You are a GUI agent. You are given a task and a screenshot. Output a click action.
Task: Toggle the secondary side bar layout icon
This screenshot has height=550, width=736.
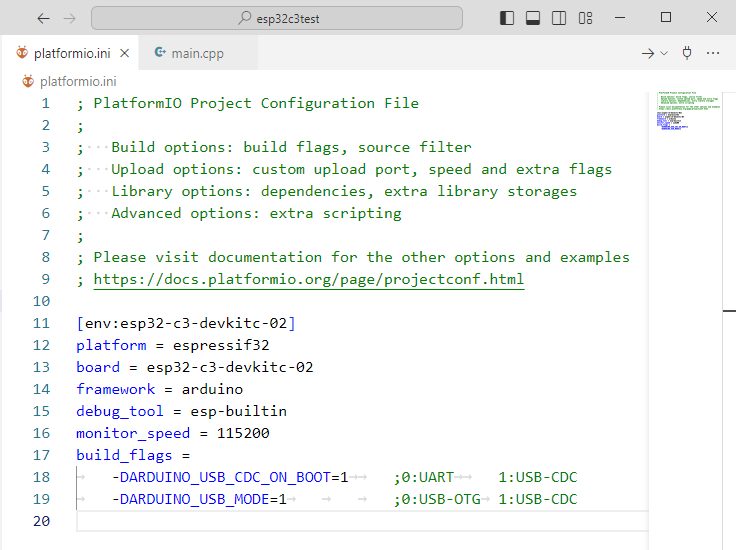559,18
